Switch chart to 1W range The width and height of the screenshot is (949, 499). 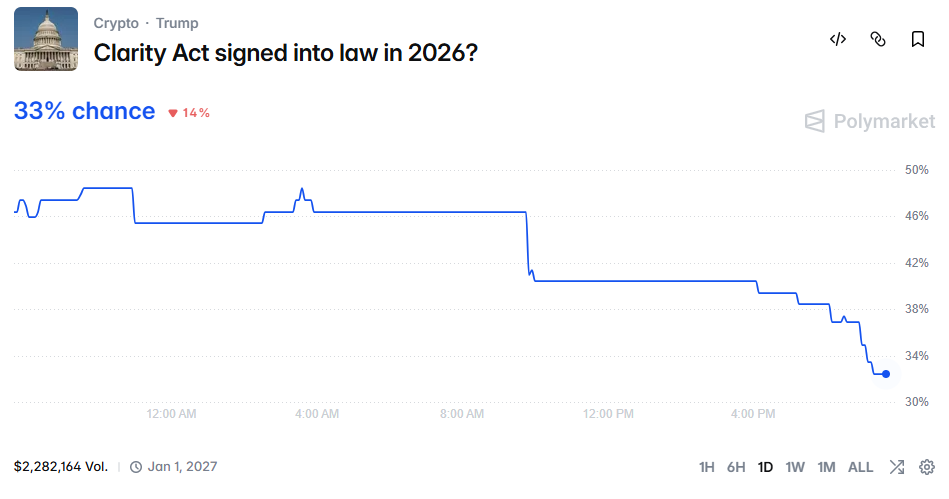795,467
